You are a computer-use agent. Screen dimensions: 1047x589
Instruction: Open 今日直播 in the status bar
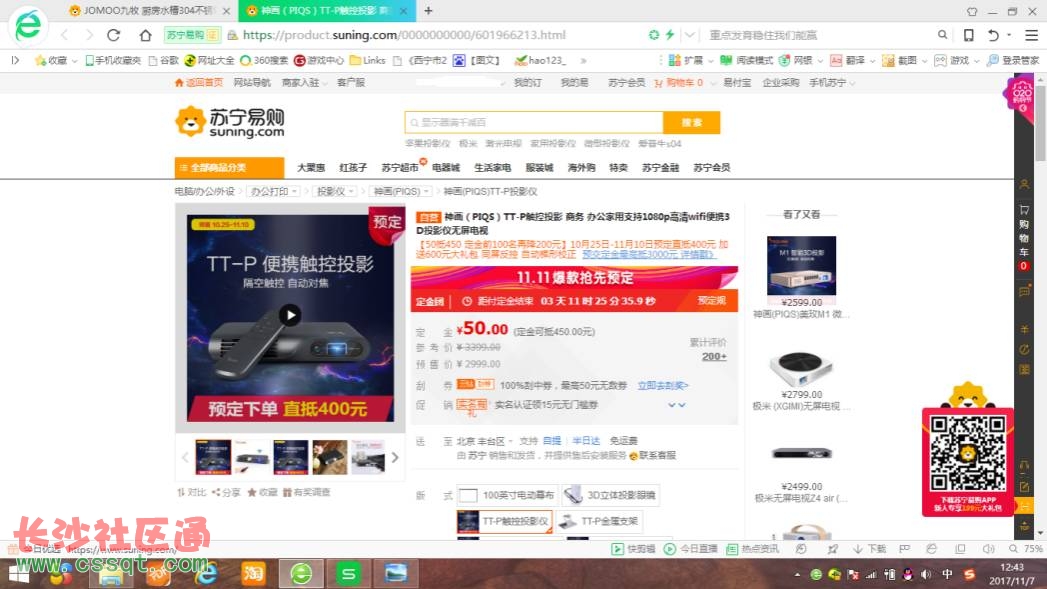[x=690, y=549]
